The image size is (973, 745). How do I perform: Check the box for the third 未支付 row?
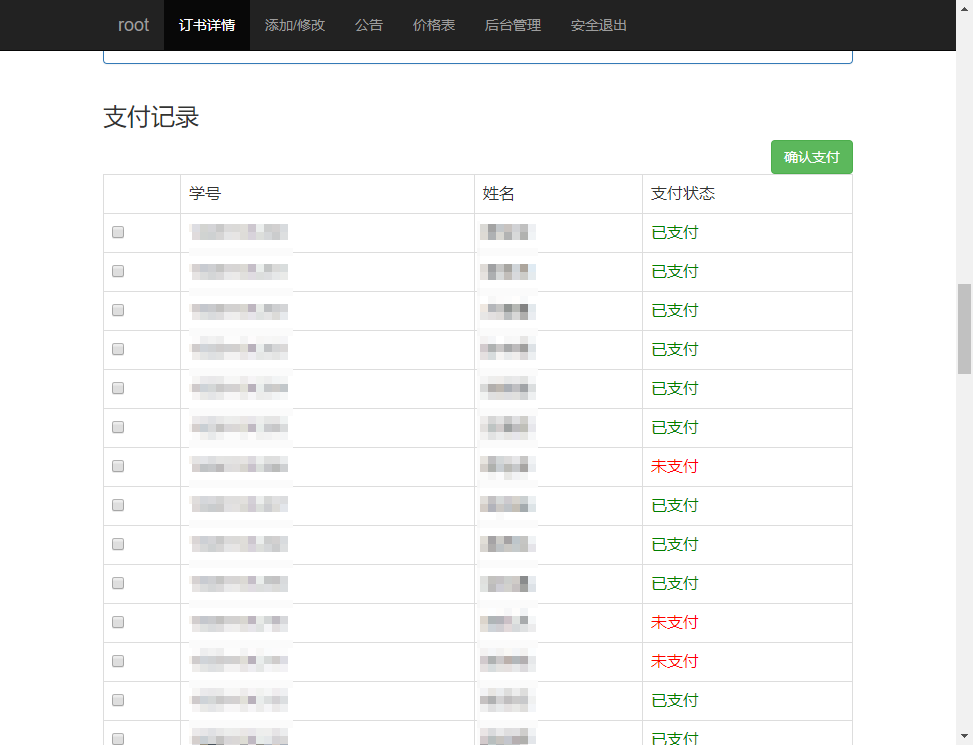[118, 661]
